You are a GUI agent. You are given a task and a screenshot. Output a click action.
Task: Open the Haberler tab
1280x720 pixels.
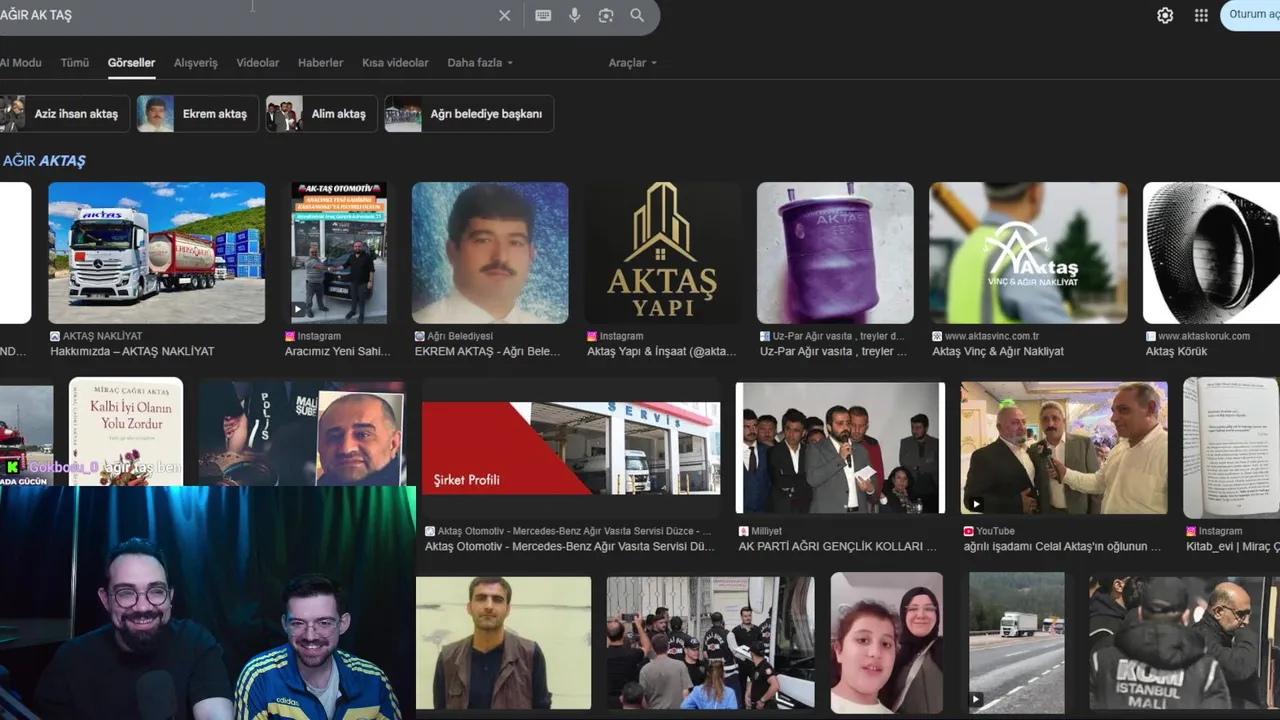pyautogui.click(x=320, y=62)
